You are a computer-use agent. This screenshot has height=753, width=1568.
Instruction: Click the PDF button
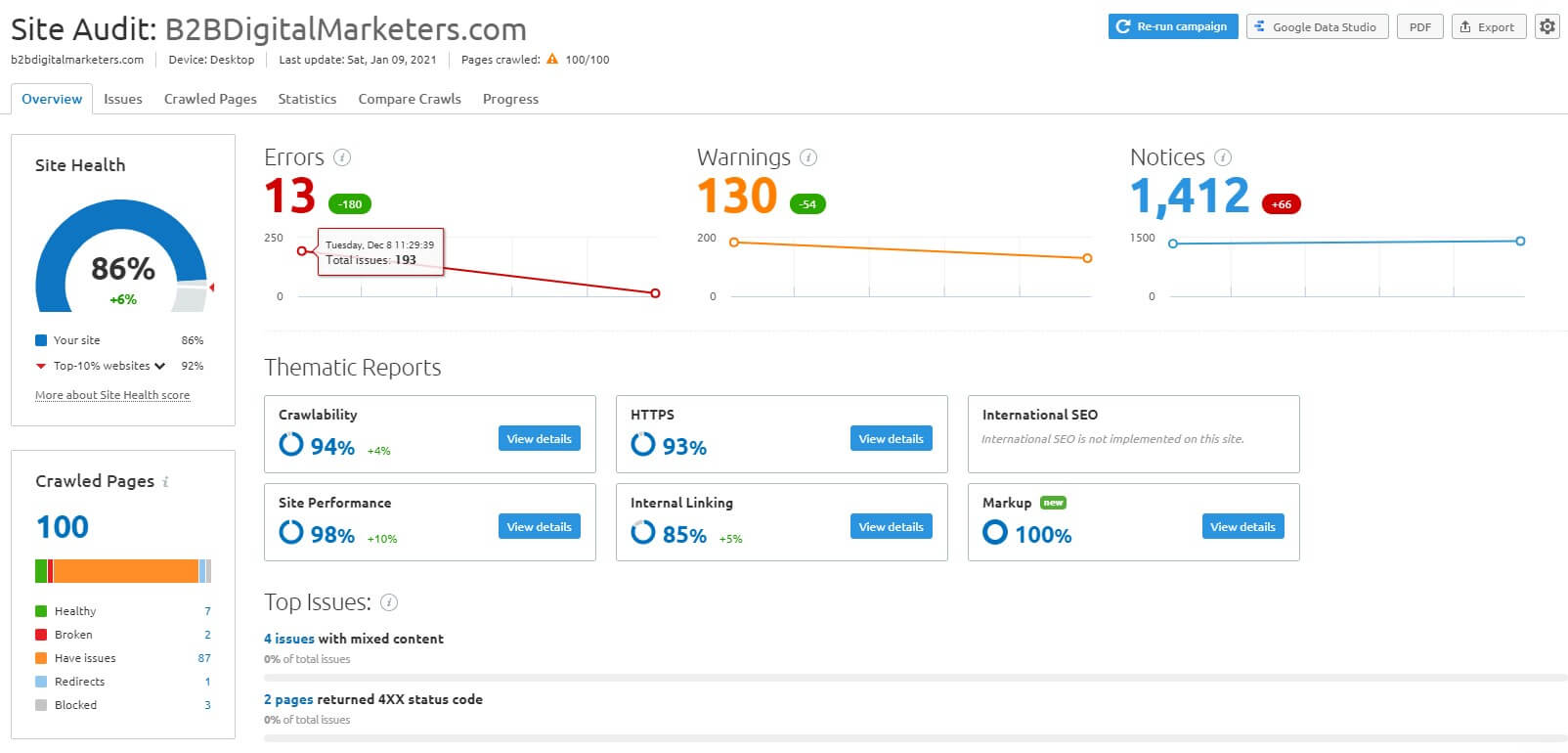[1420, 26]
